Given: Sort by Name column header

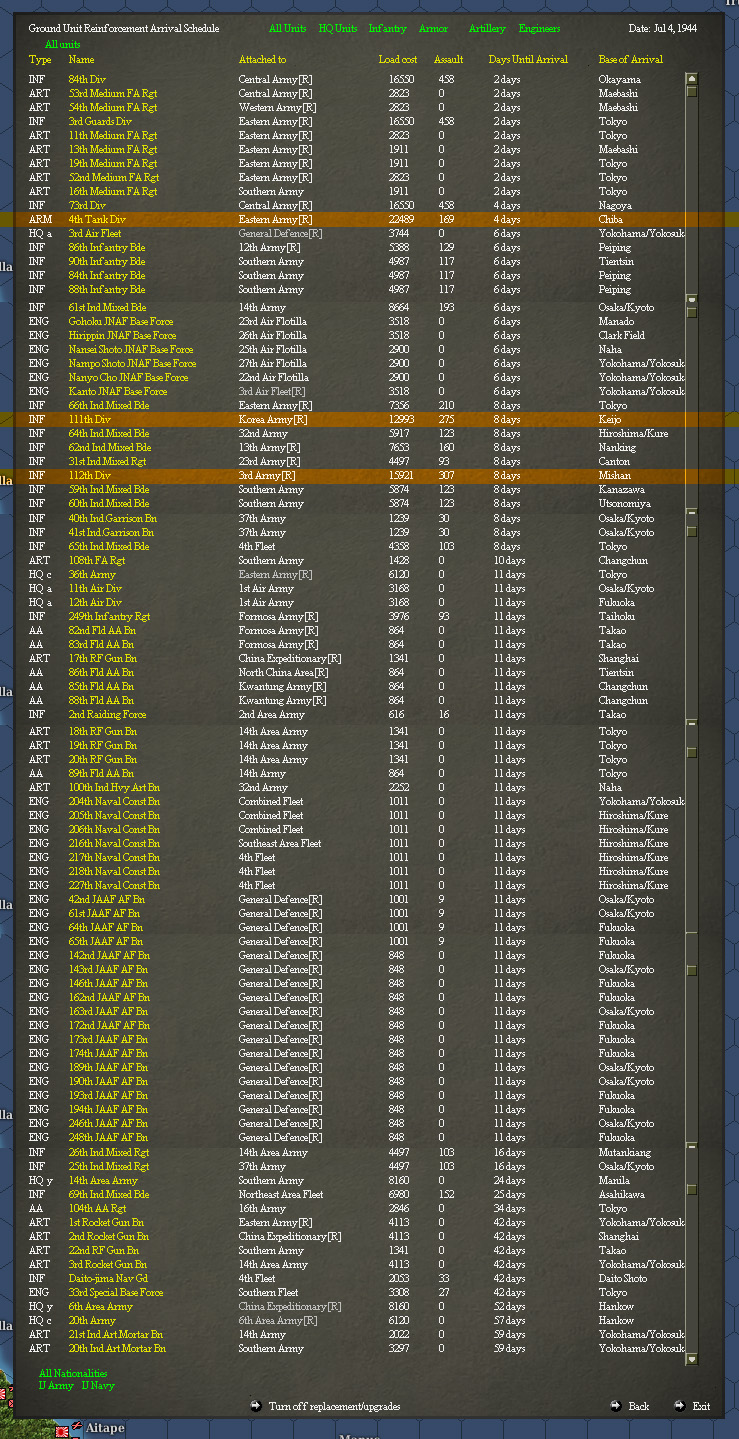Looking at the screenshot, I should pyautogui.click(x=81, y=59).
